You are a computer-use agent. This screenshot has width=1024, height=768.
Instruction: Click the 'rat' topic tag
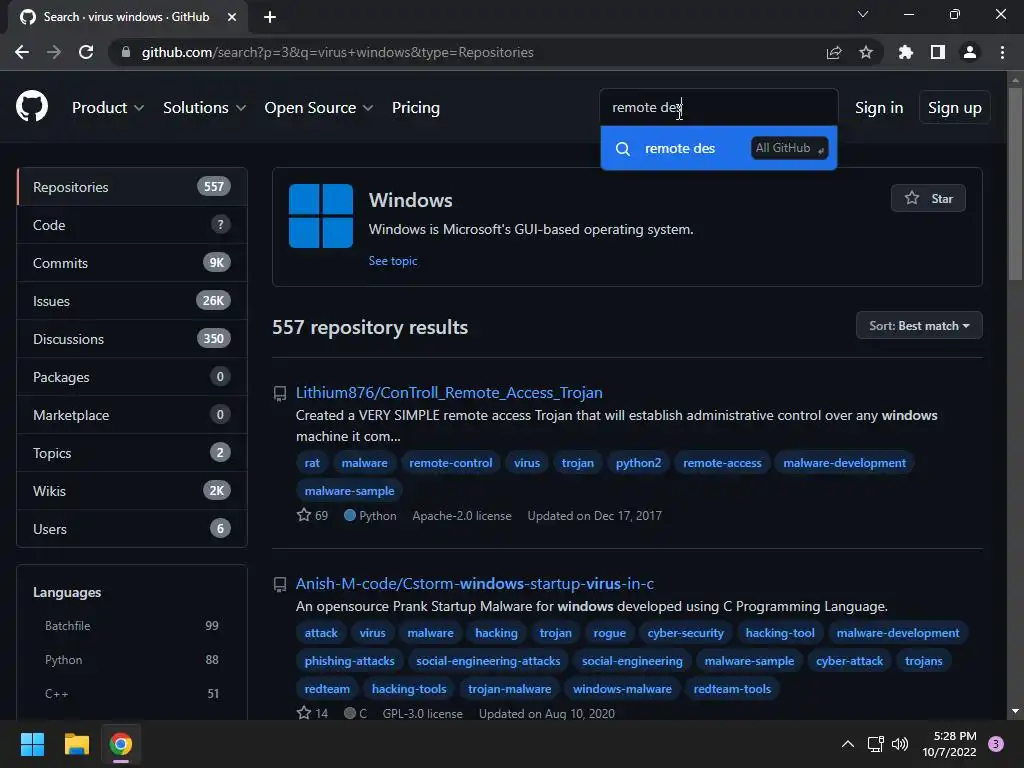point(312,463)
